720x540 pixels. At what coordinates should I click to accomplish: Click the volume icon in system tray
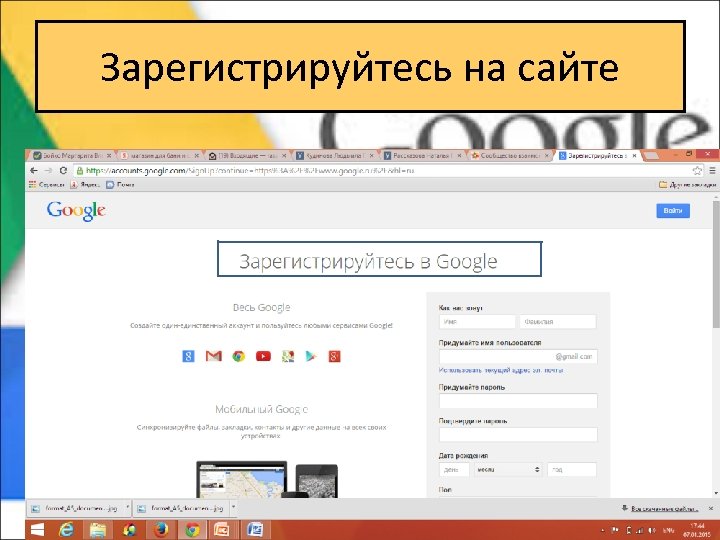pos(652,531)
